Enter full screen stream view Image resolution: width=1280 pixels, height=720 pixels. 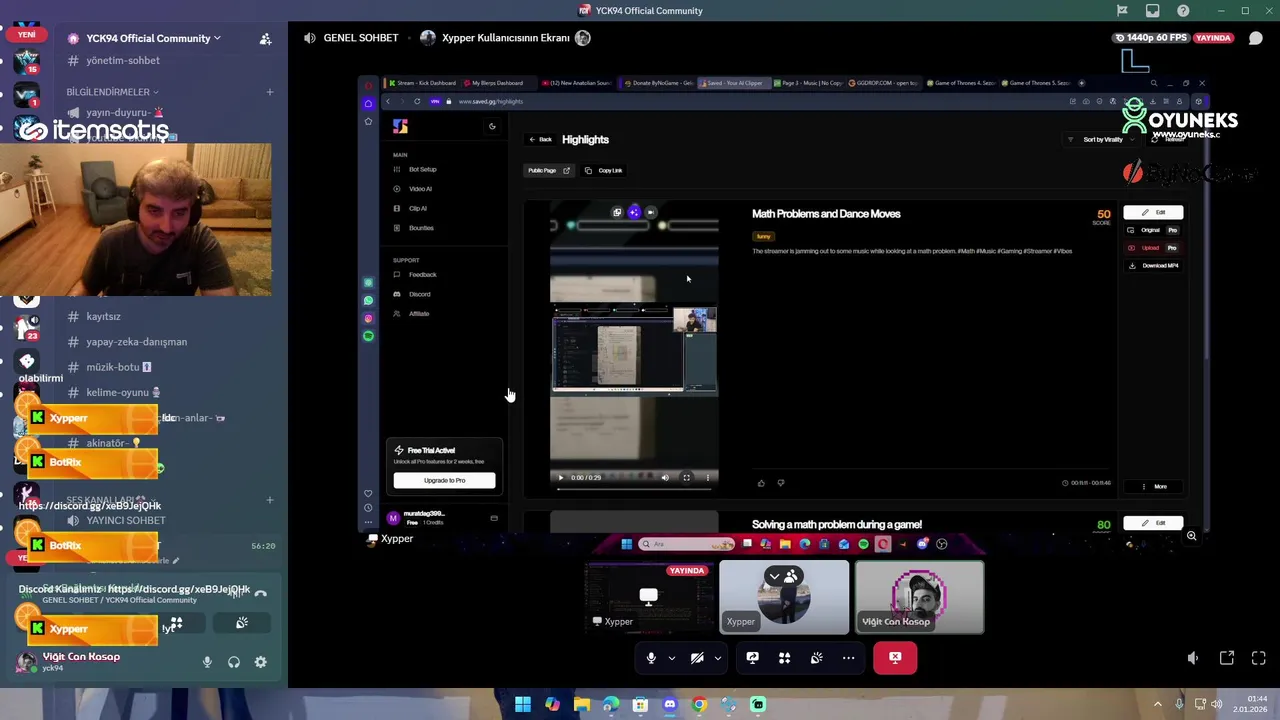[1258, 658]
